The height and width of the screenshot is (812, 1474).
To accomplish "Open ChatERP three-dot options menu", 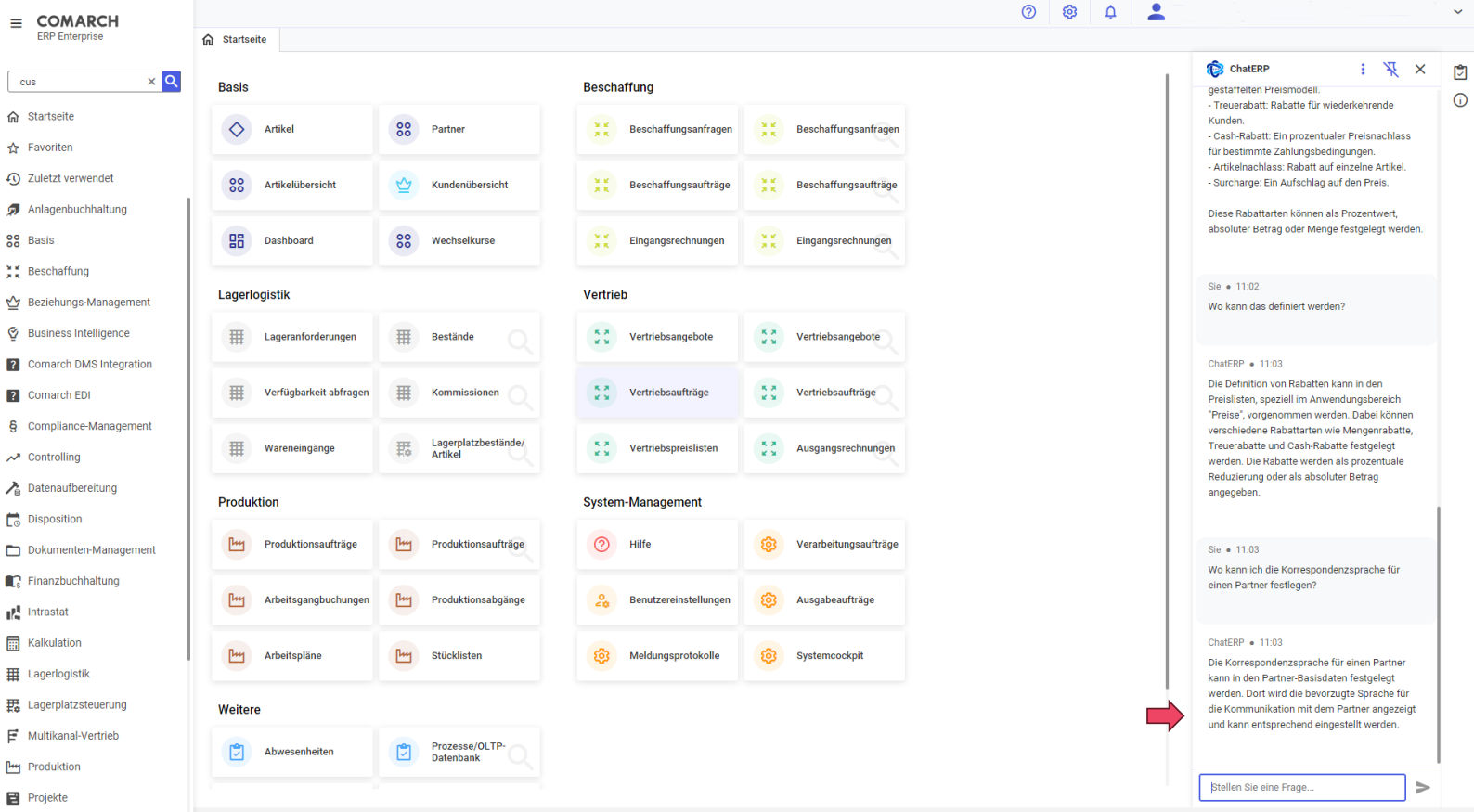I will [1363, 69].
